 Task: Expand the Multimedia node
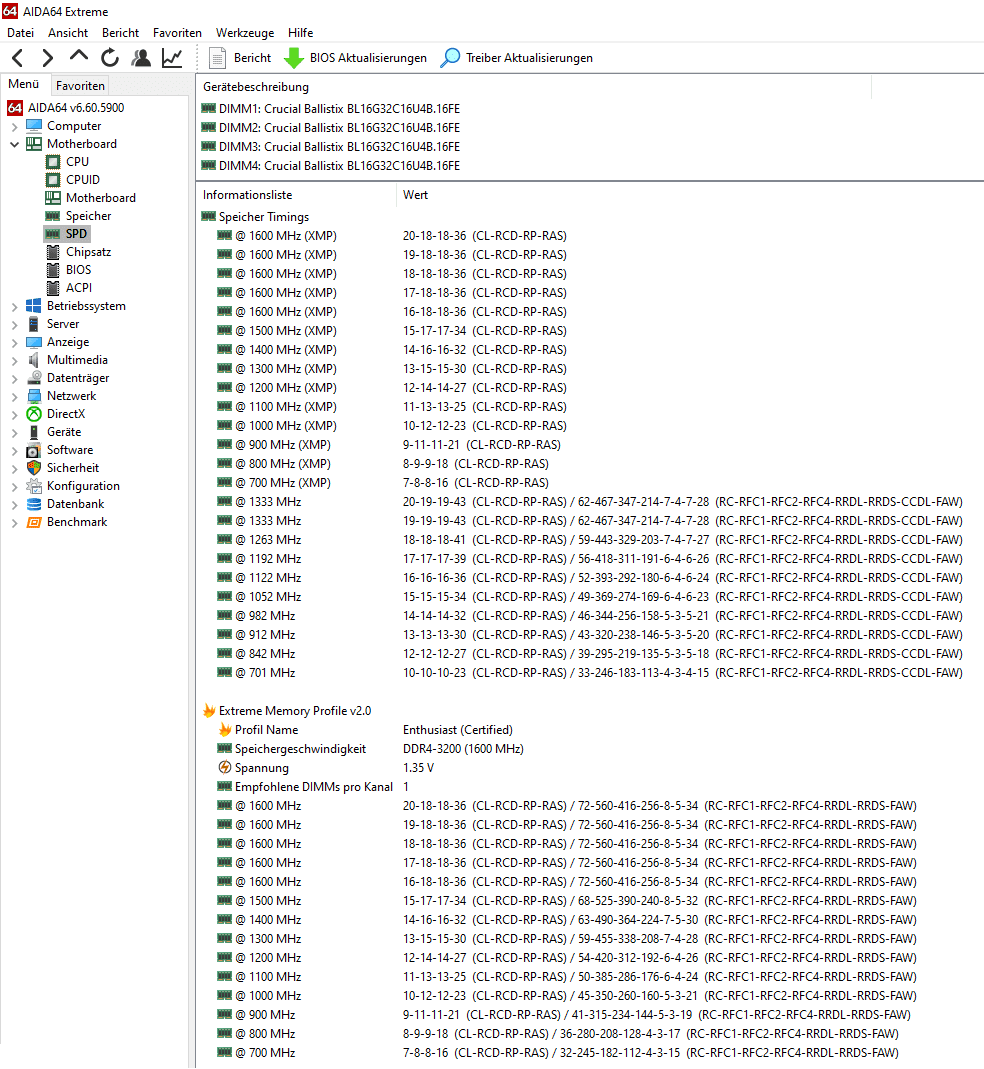point(14,360)
